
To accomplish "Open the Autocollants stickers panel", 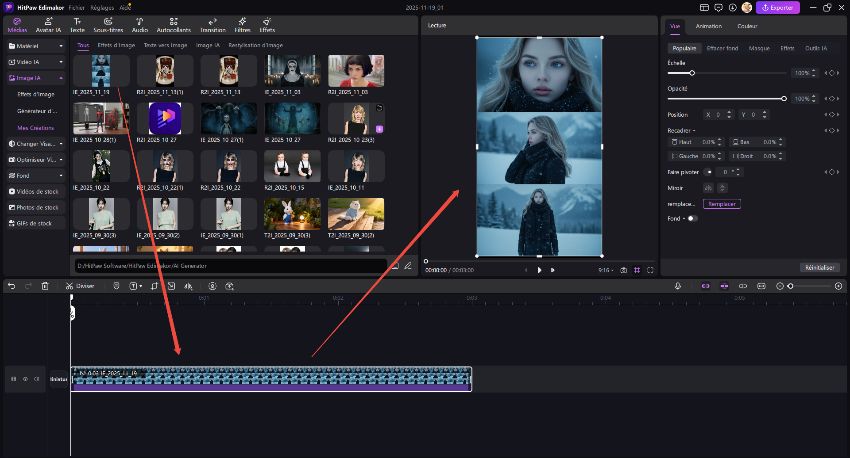I will pos(174,26).
